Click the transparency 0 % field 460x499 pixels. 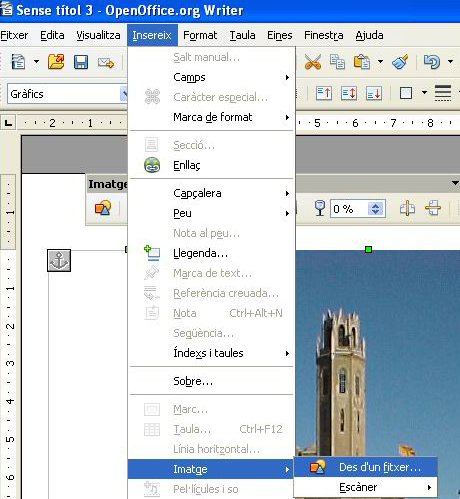(349, 209)
